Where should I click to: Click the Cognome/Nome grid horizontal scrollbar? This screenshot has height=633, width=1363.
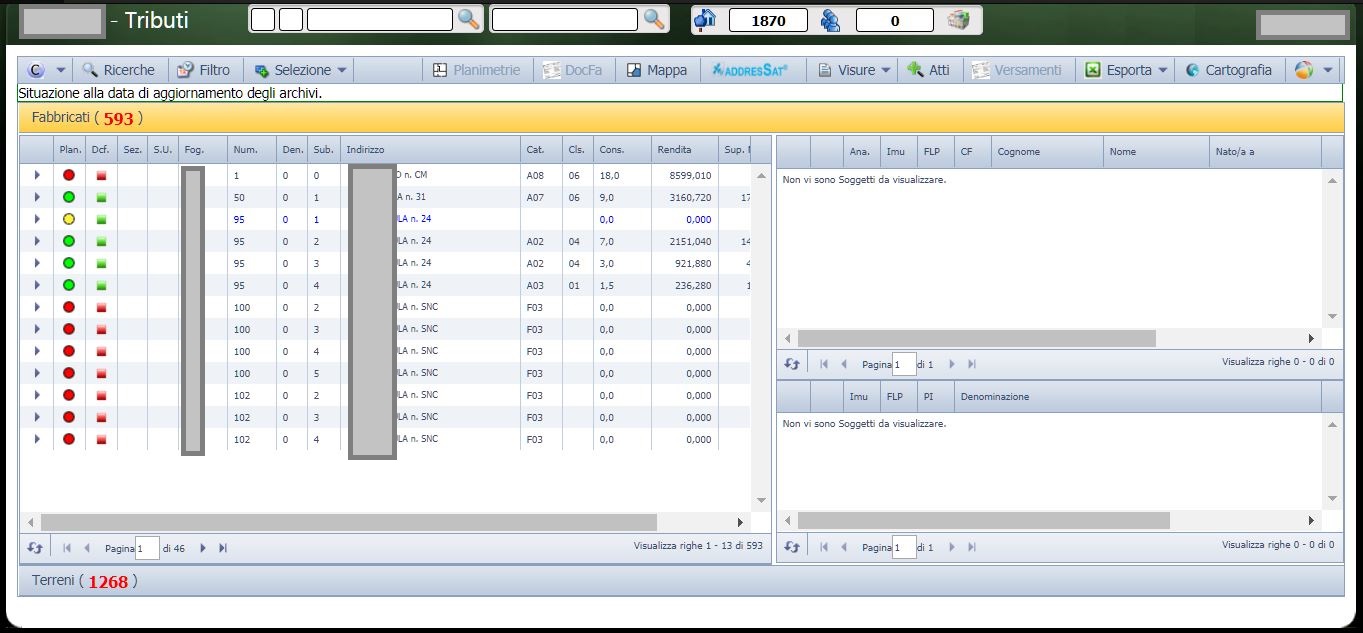[x=976, y=339]
